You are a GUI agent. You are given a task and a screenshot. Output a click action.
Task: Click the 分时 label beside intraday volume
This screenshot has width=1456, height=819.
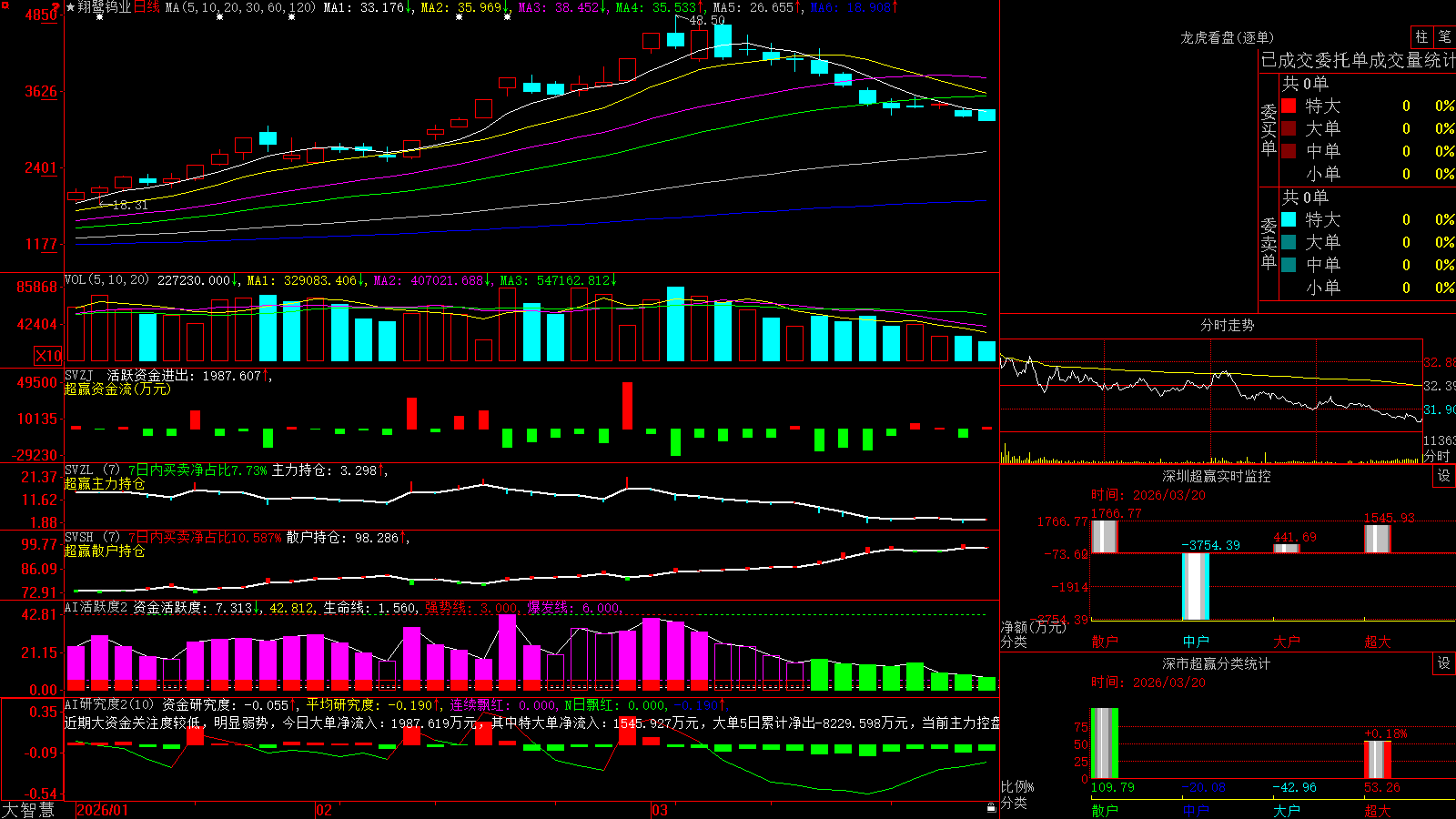click(x=1436, y=455)
